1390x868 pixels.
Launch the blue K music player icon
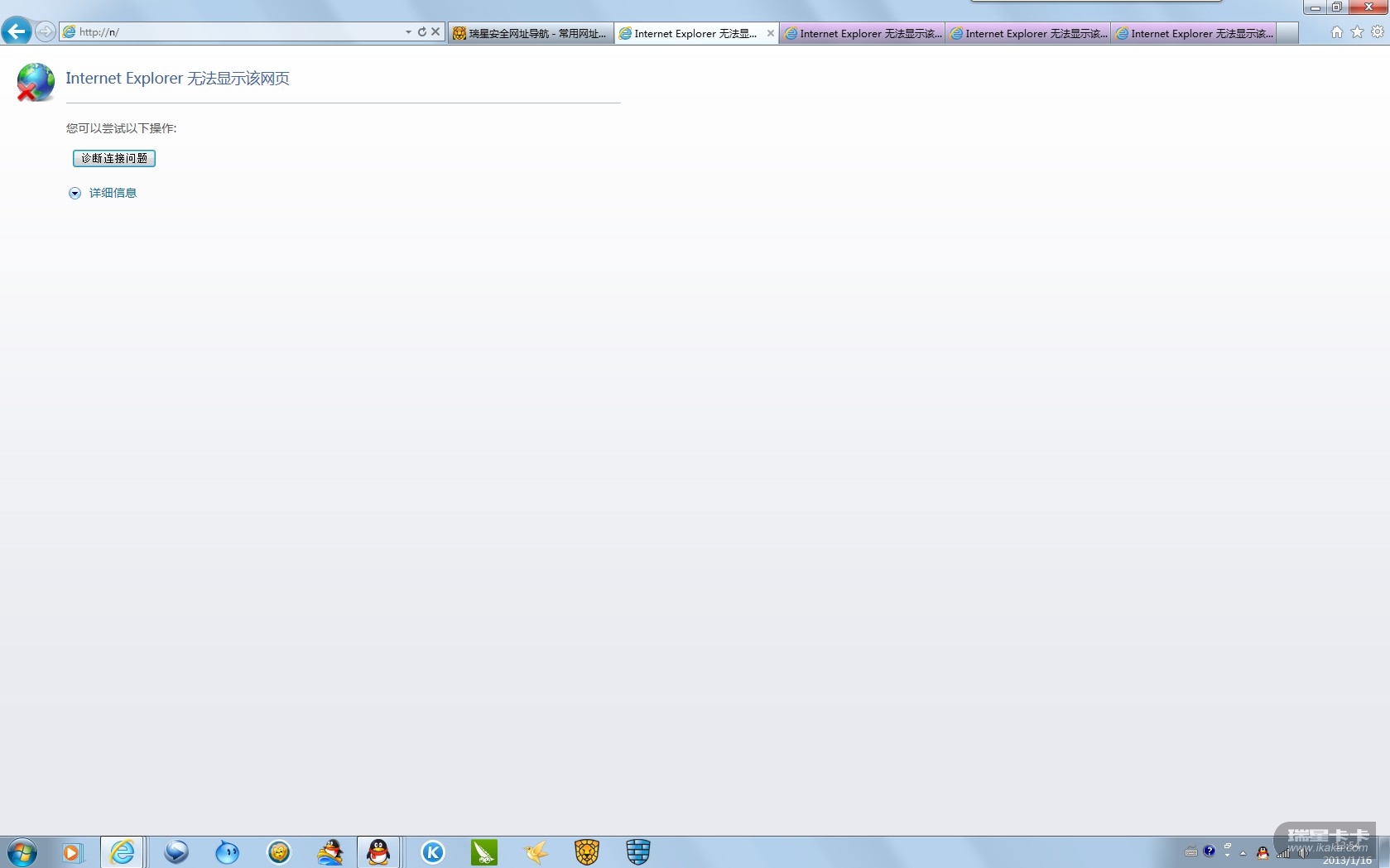tap(433, 852)
